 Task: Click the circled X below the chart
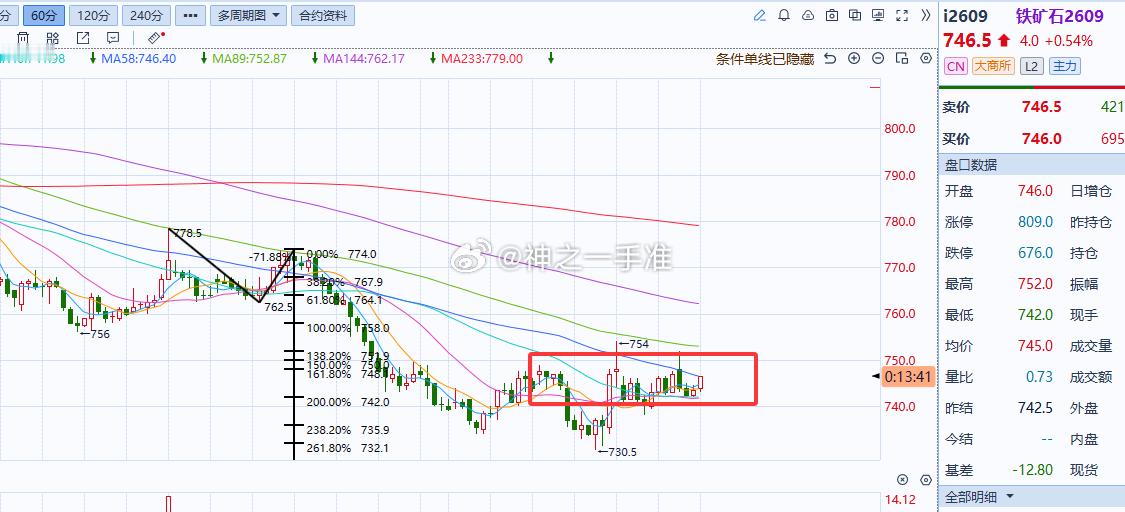(x=903, y=479)
